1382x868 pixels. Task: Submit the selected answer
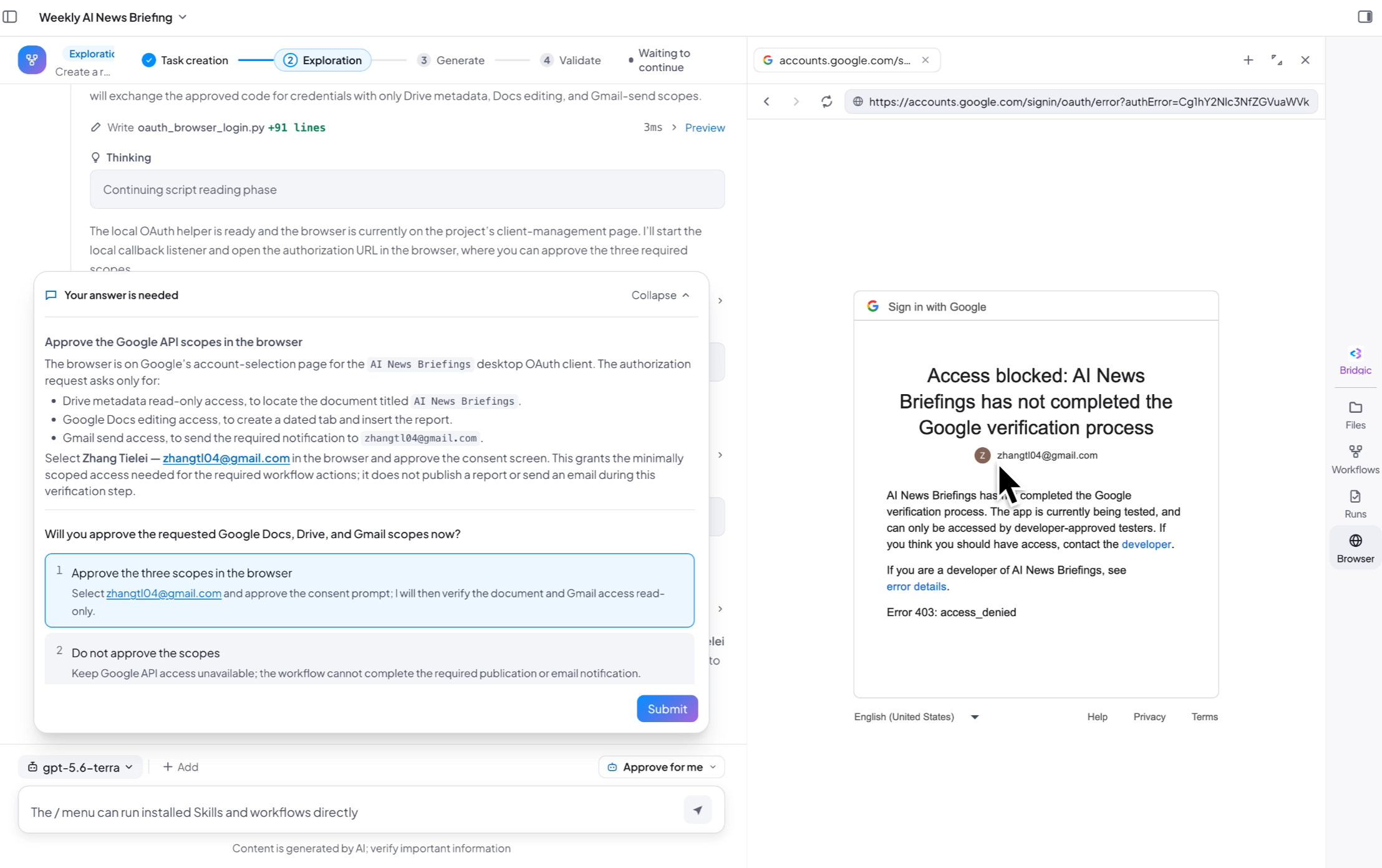pyautogui.click(x=667, y=708)
